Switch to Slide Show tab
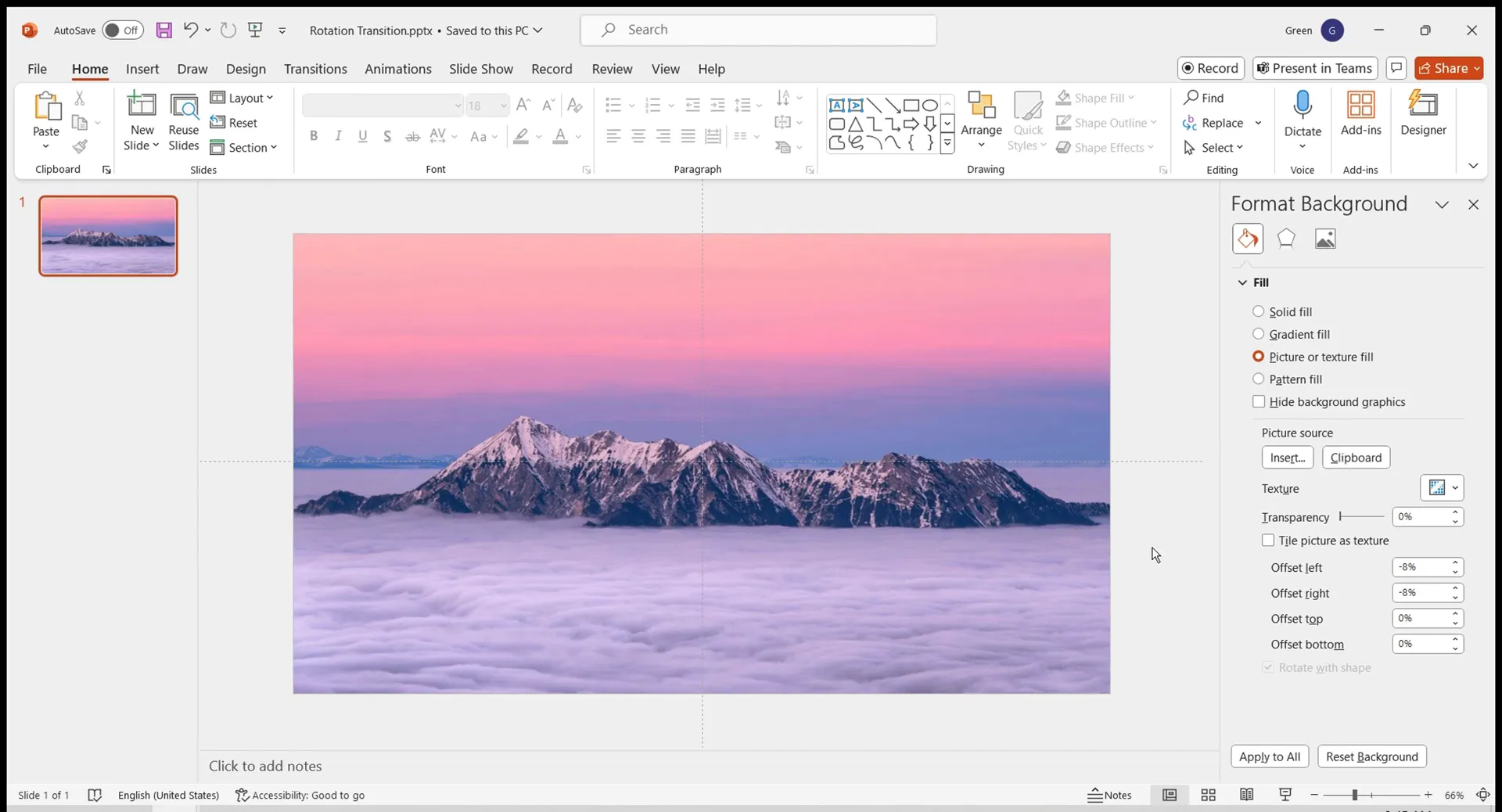Viewport: 1502px width, 812px height. tap(480, 69)
